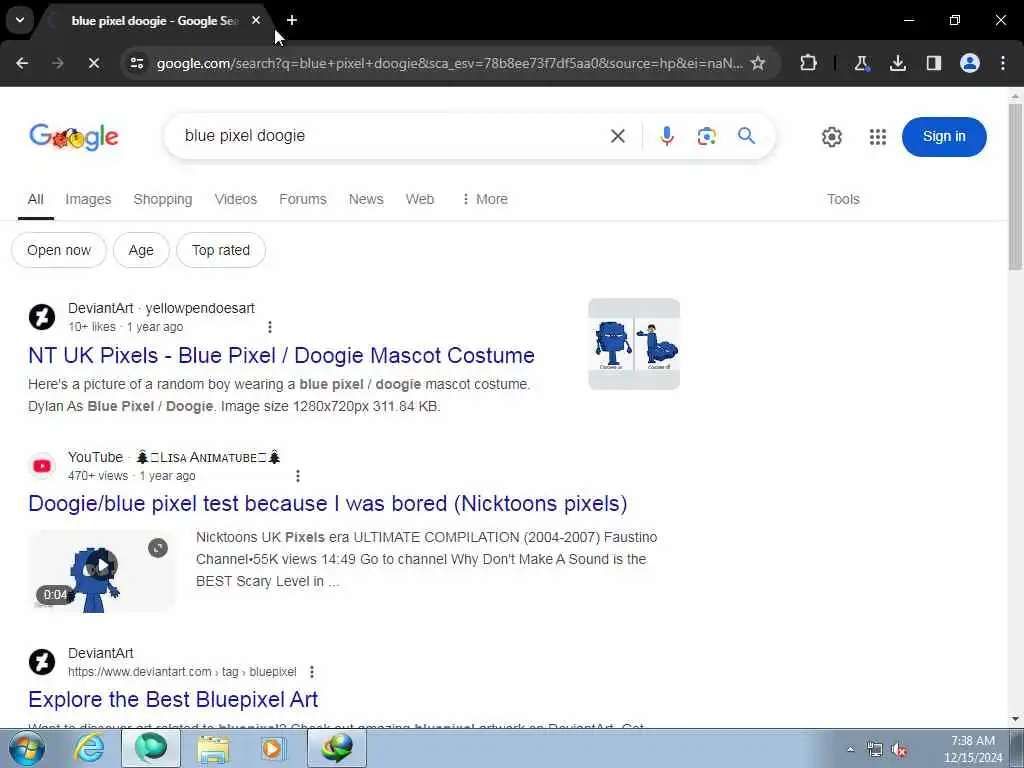
Task: Open NT UK Pixels Mascot Costume result
Action: (x=281, y=355)
